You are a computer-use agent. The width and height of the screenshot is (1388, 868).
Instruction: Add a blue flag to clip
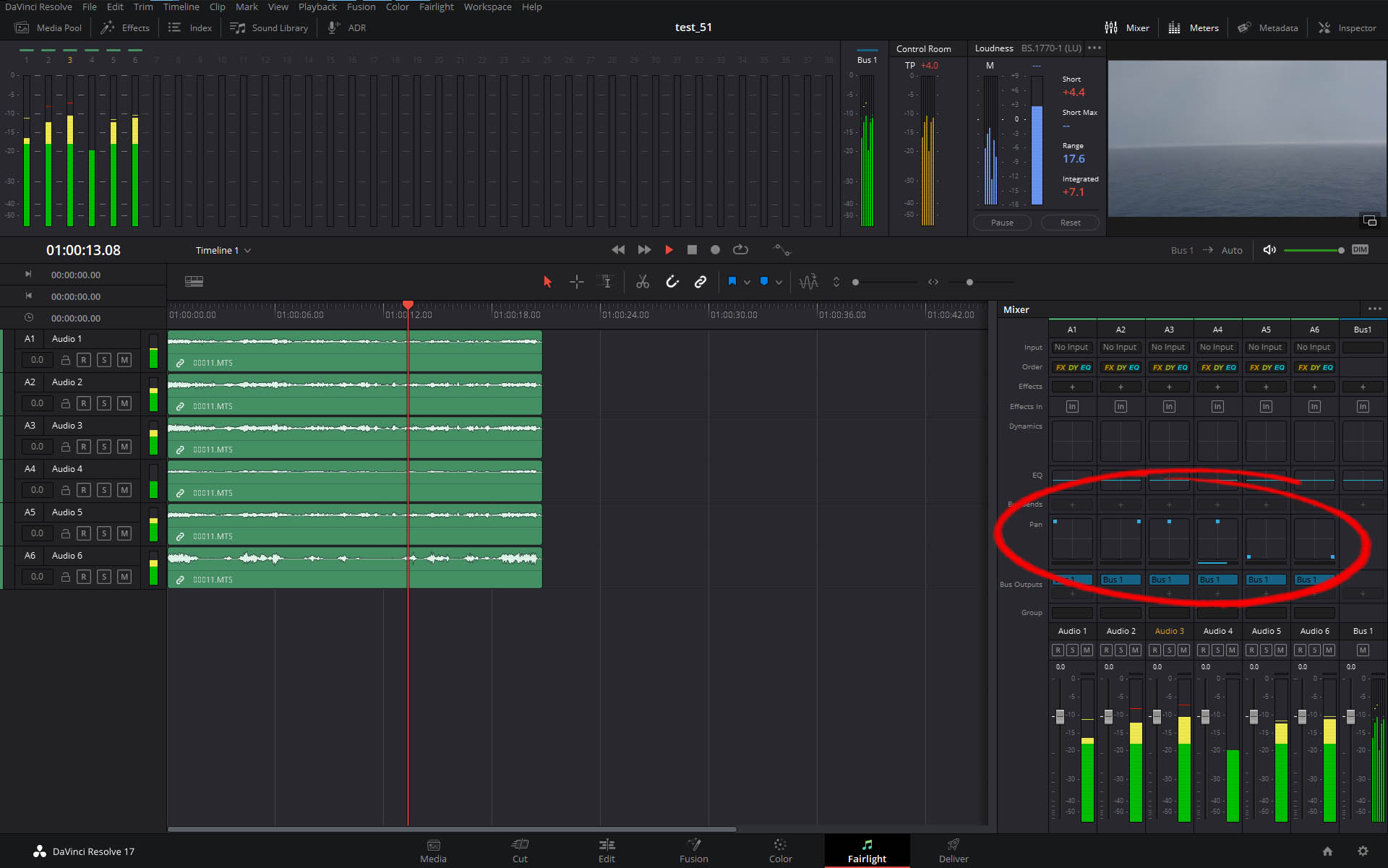(x=732, y=281)
